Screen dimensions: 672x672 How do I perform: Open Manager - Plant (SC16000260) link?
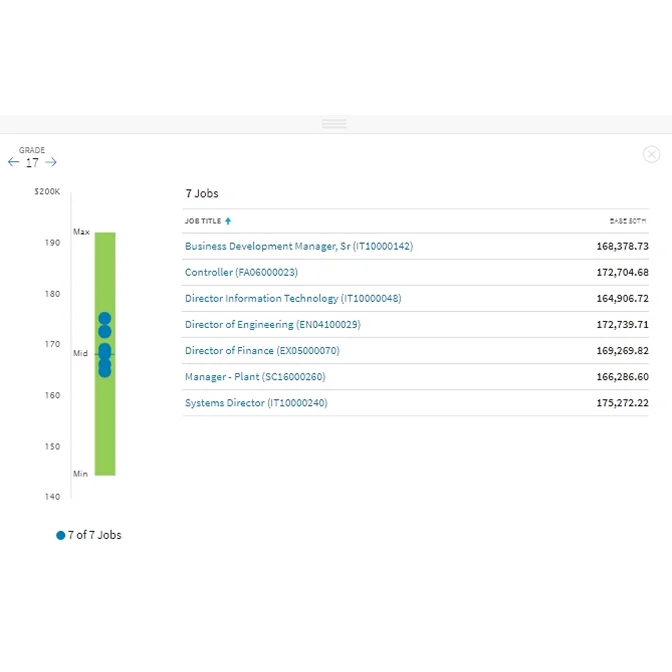pyautogui.click(x=254, y=377)
